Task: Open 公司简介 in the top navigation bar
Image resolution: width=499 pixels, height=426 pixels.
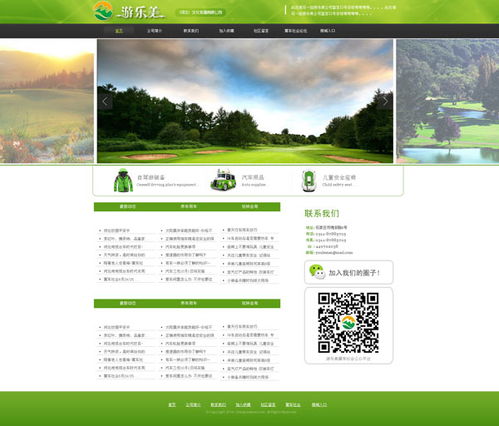Action: tap(154, 31)
